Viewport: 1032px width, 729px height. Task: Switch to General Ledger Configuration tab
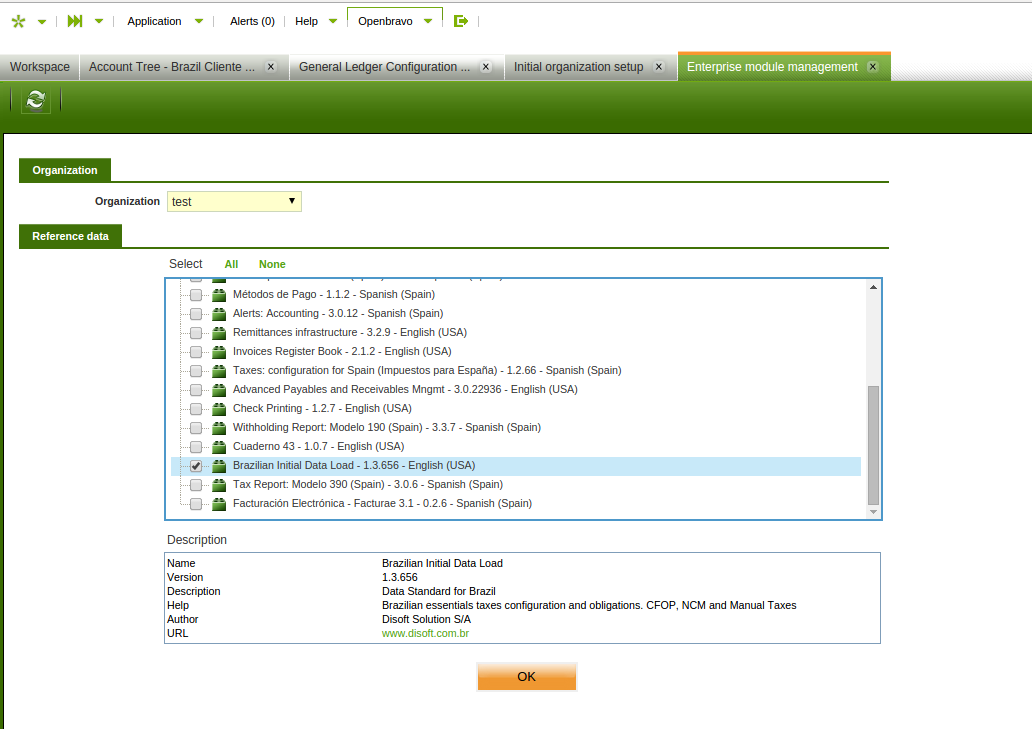click(384, 67)
